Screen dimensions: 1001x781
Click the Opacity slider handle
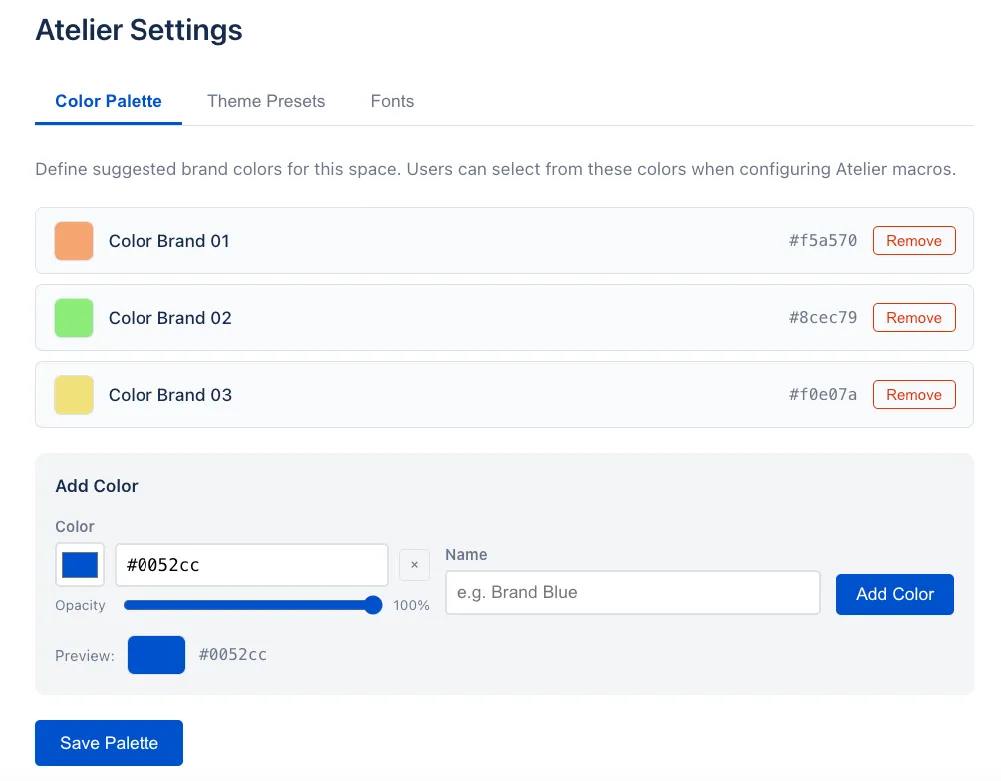(x=373, y=605)
